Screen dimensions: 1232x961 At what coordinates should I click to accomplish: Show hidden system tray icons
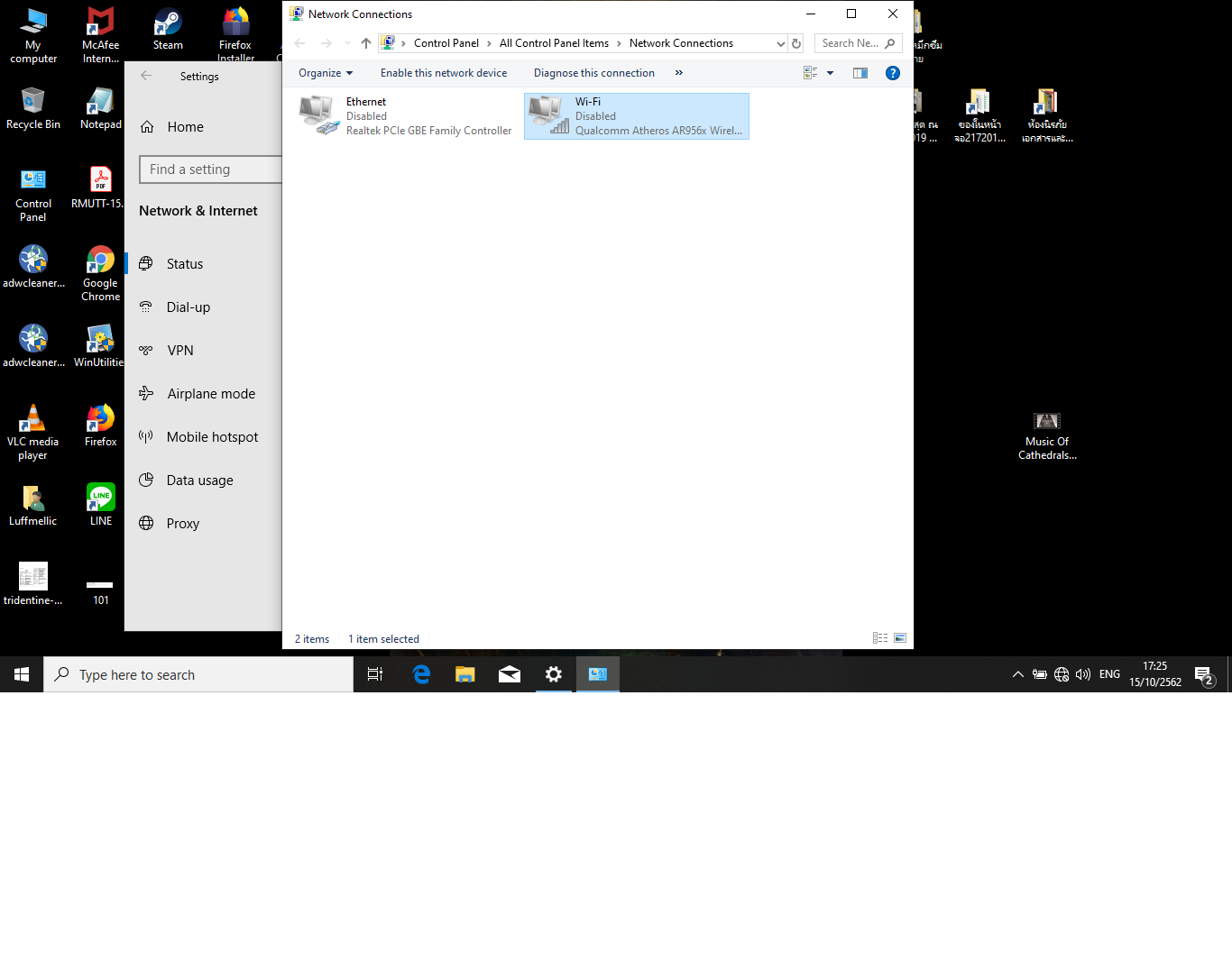click(x=1018, y=674)
